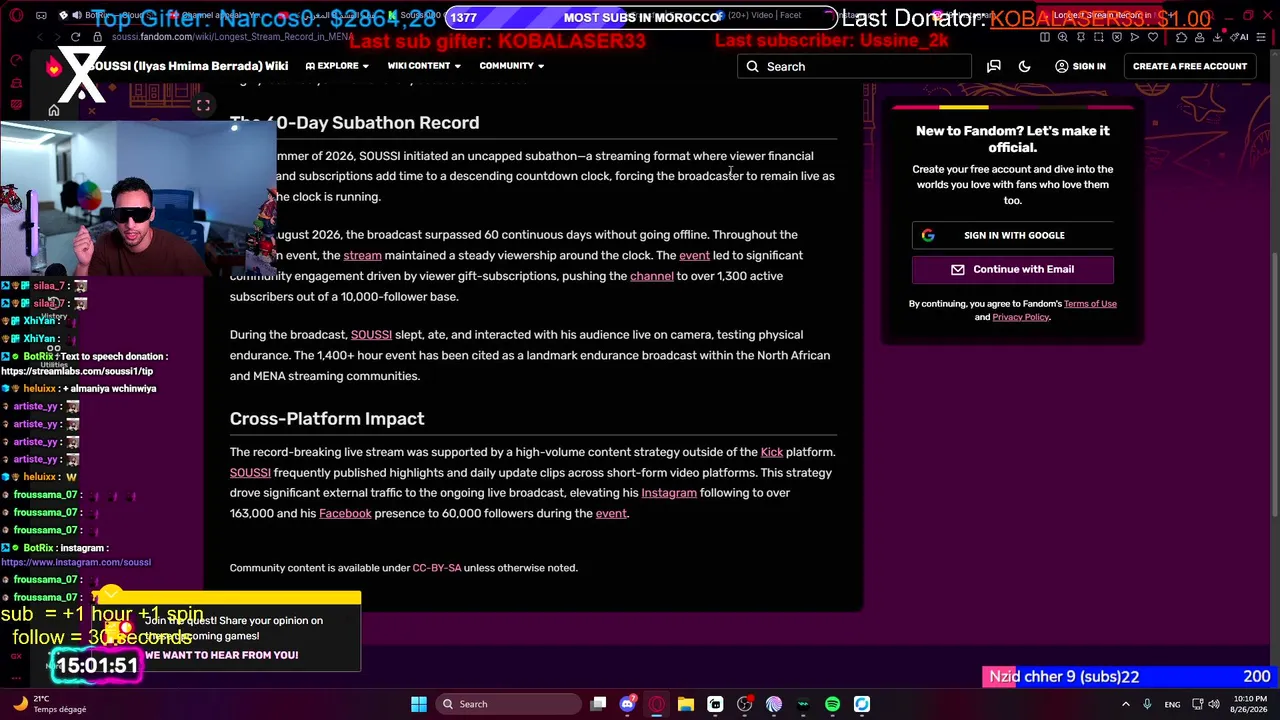Click the magnifier zoom icon in toolbar
Viewport: 1280px width, 720px height.
click(1063, 37)
